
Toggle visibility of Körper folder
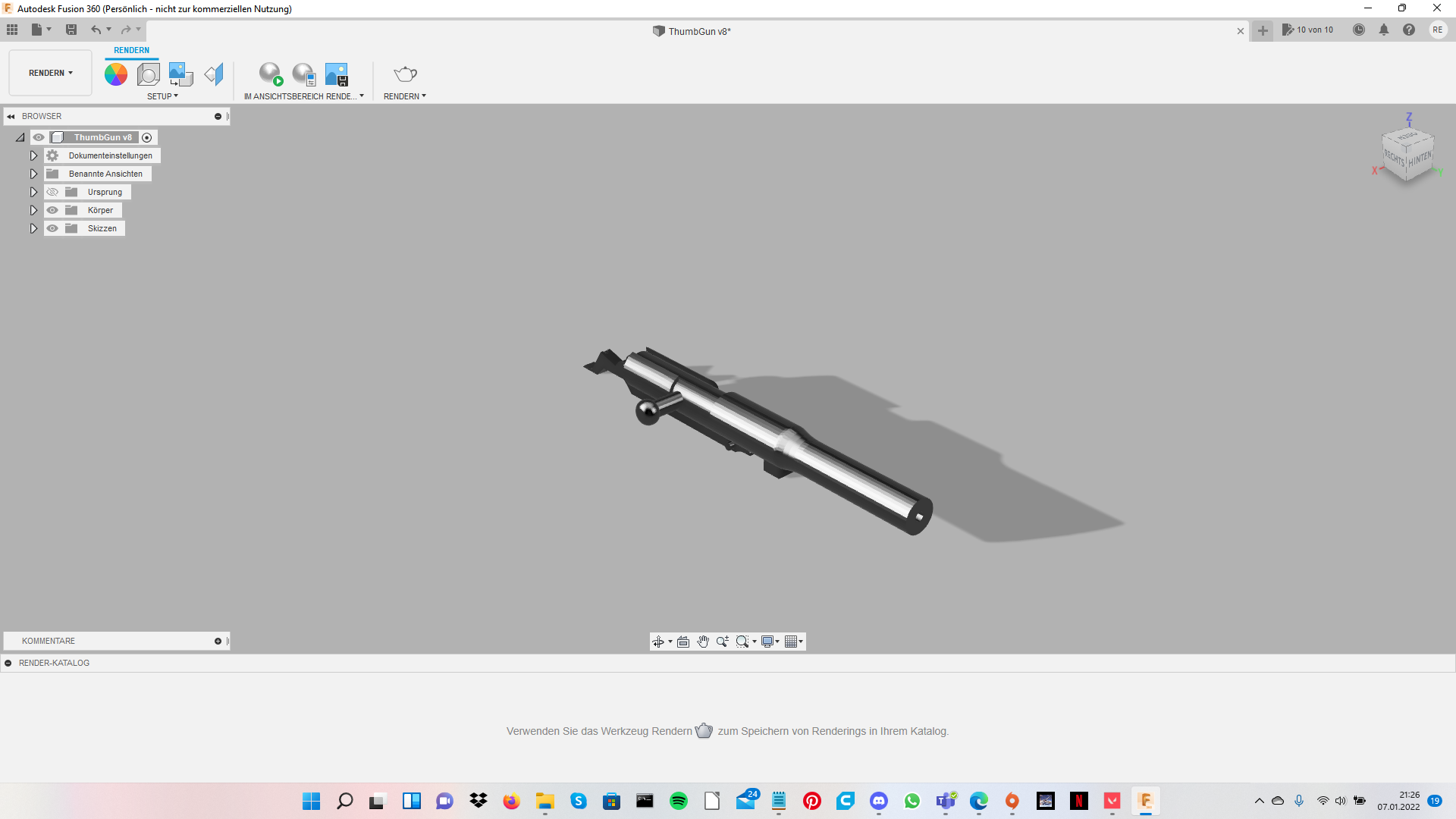tap(52, 210)
